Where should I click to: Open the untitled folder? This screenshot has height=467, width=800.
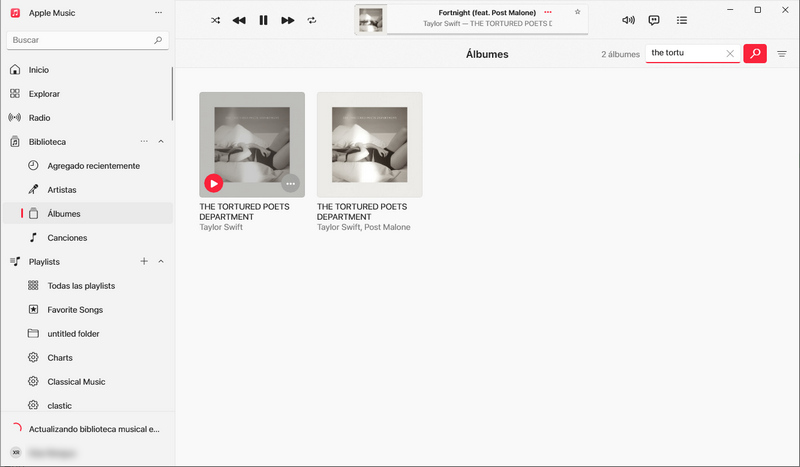(88, 334)
